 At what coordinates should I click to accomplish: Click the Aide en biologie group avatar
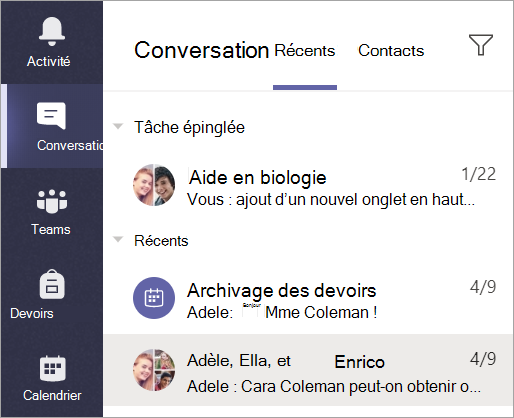tap(154, 185)
